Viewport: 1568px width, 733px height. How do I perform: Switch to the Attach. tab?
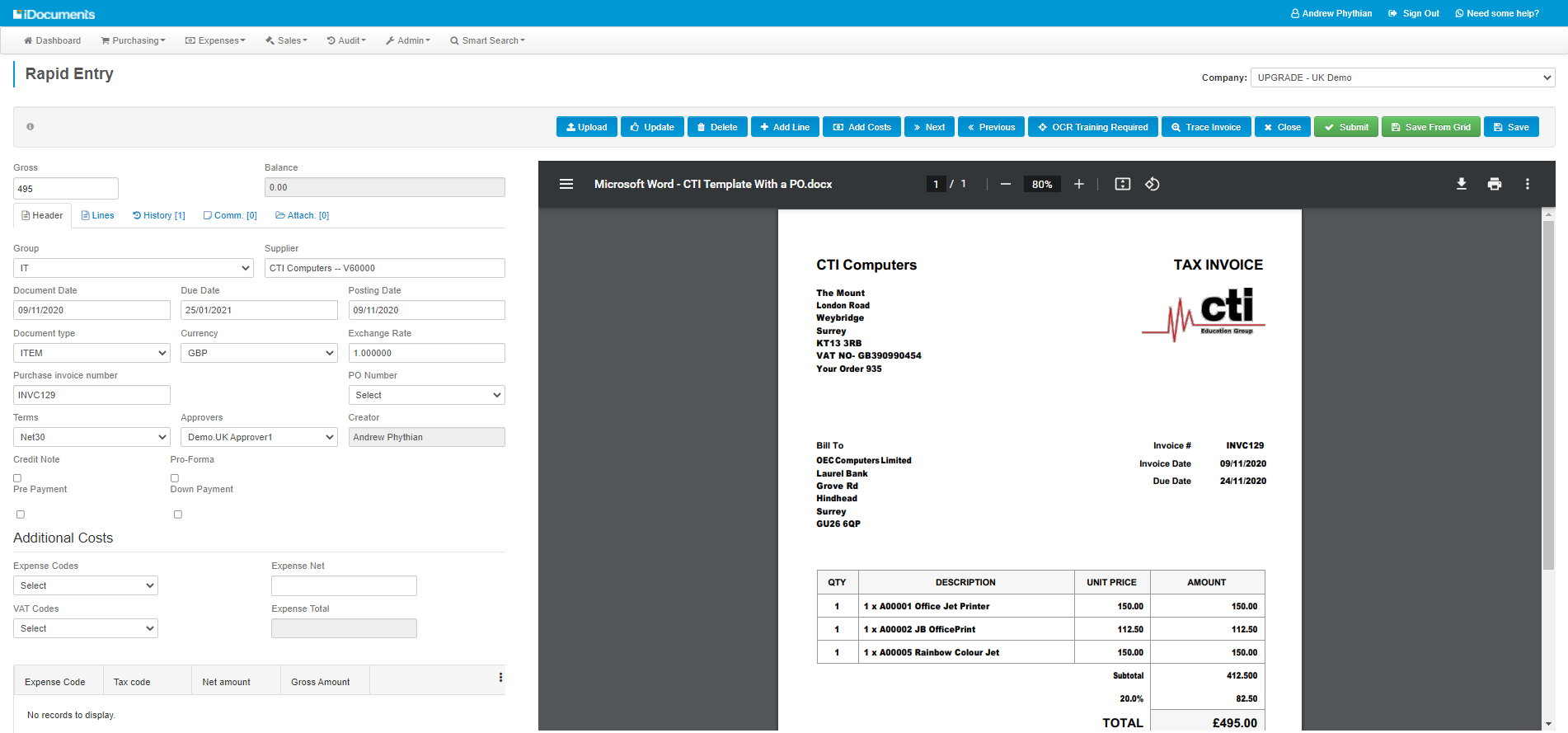(x=303, y=215)
